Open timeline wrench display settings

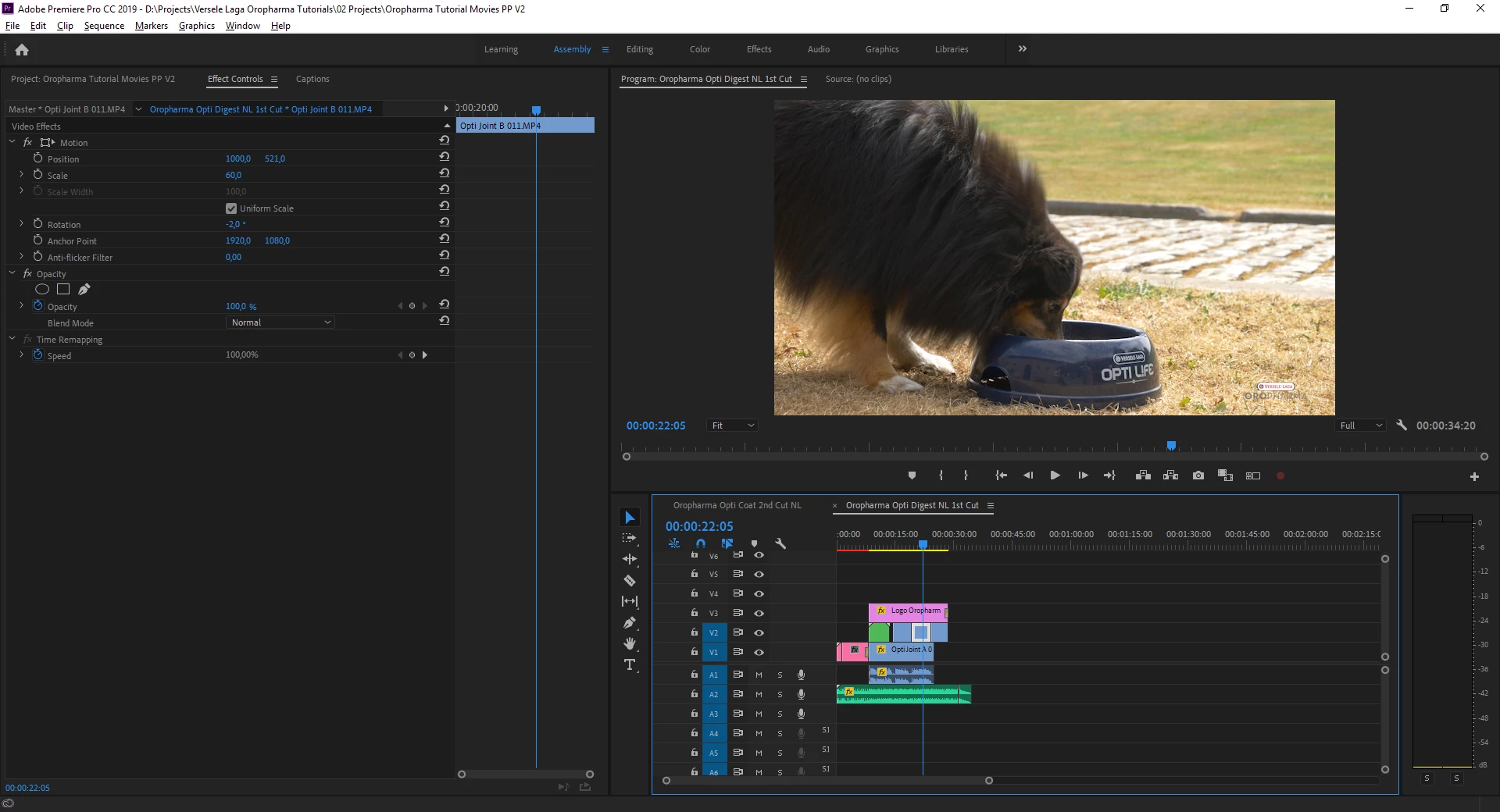click(780, 543)
